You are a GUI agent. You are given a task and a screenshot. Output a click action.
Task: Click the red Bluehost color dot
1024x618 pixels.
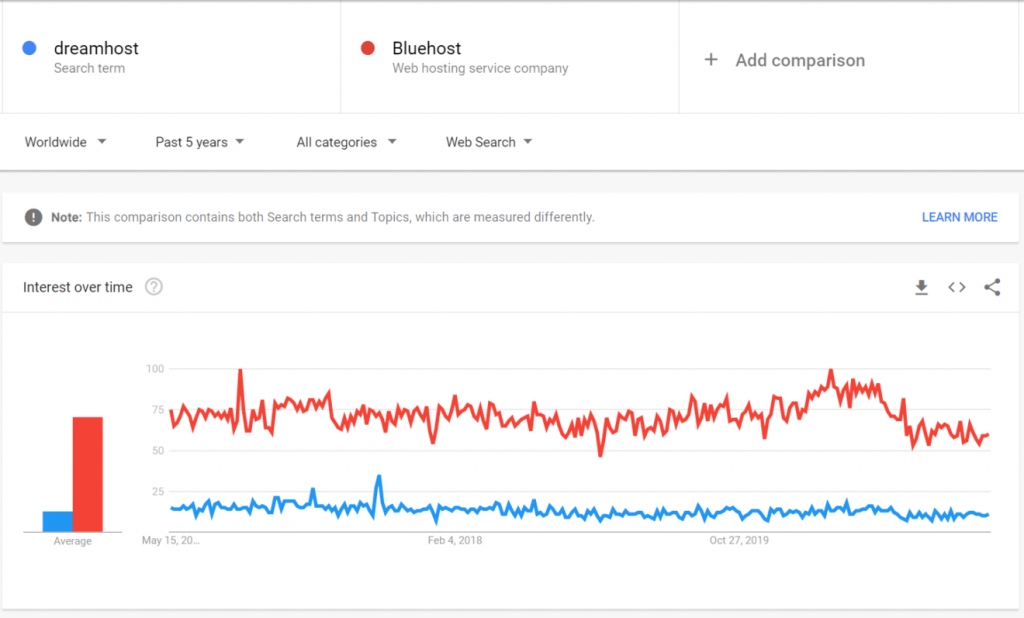coord(368,48)
